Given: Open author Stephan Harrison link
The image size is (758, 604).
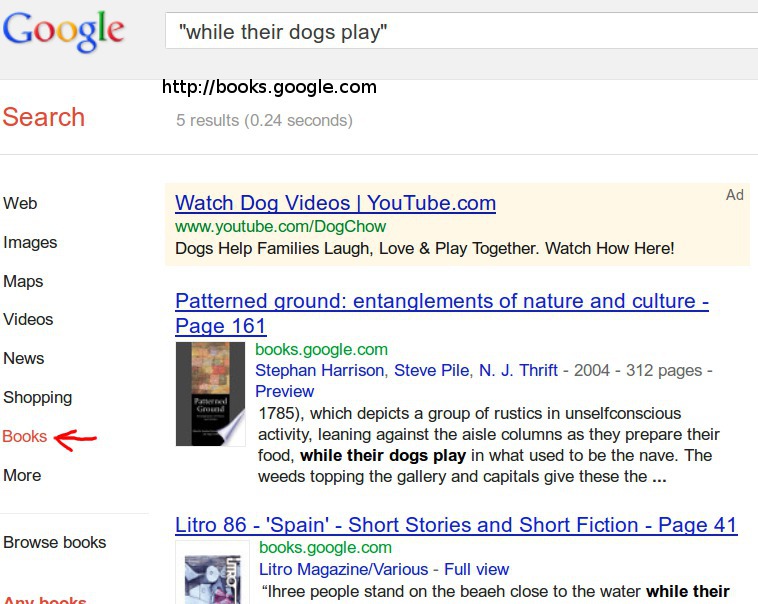Looking at the screenshot, I should (320, 370).
